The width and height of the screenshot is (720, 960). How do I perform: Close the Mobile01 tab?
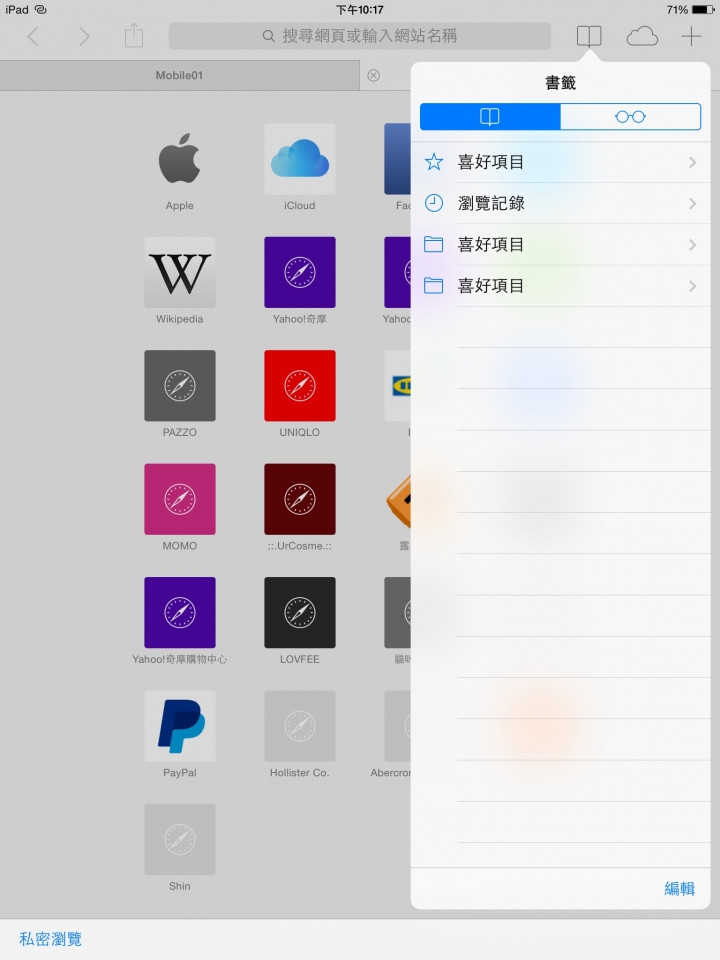tap(373, 75)
